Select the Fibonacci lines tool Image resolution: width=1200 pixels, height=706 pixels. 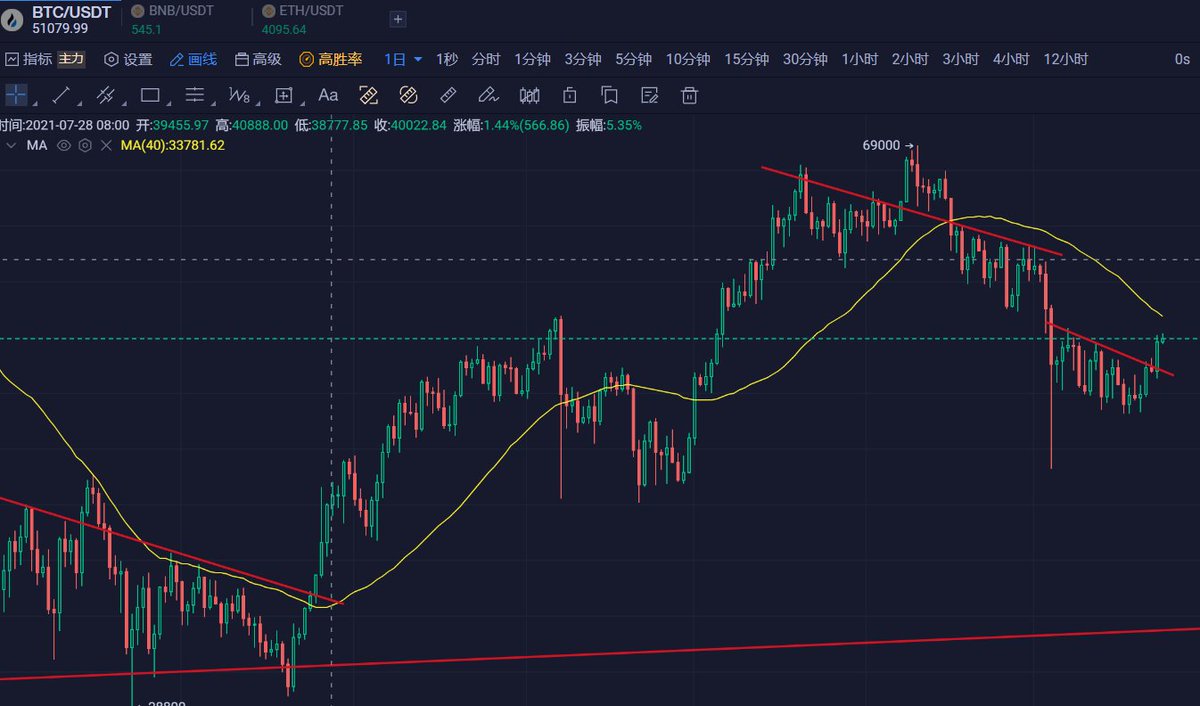(195, 95)
